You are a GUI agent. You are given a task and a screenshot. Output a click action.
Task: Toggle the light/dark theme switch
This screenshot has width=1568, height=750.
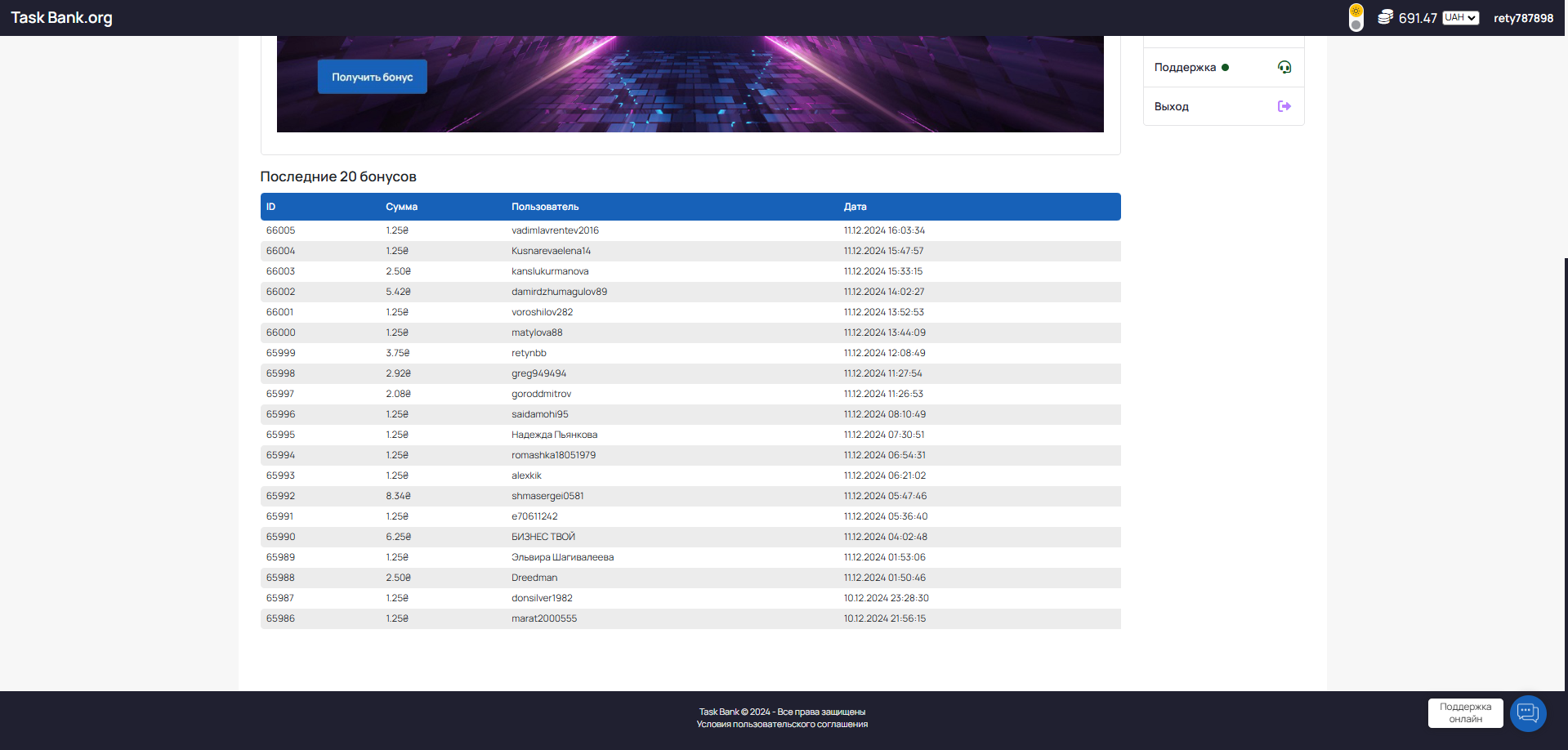(x=1356, y=18)
